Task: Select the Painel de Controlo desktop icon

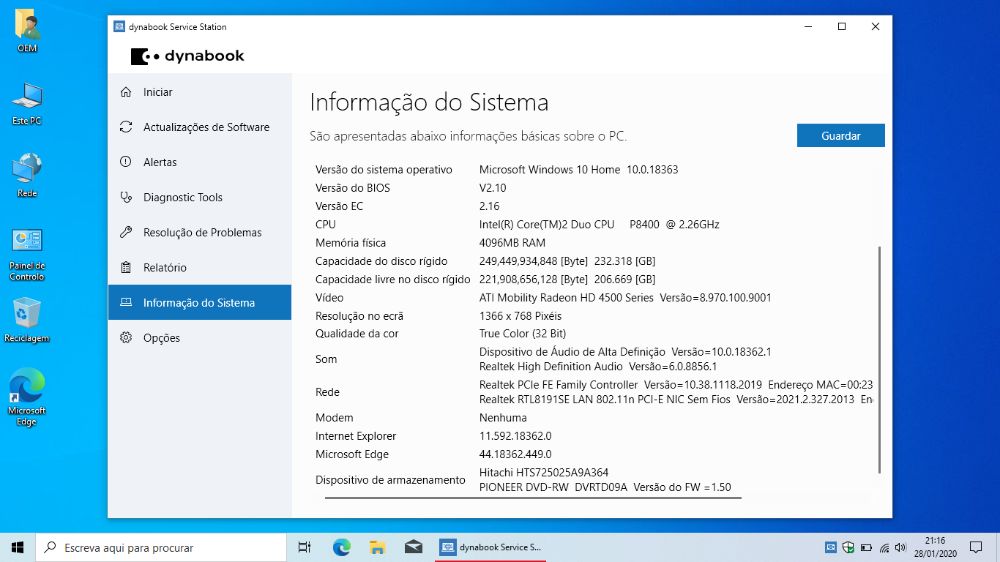Action: (27, 254)
